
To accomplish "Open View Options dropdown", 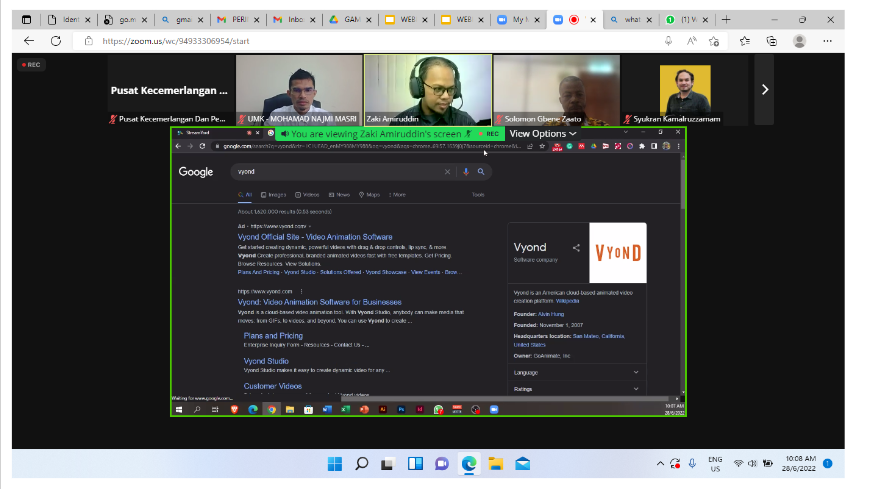I will pyautogui.click(x=543, y=134).
